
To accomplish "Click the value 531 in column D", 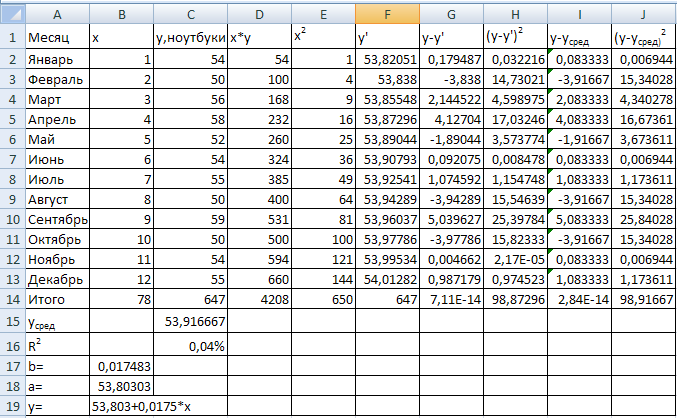I will (259, 219).
